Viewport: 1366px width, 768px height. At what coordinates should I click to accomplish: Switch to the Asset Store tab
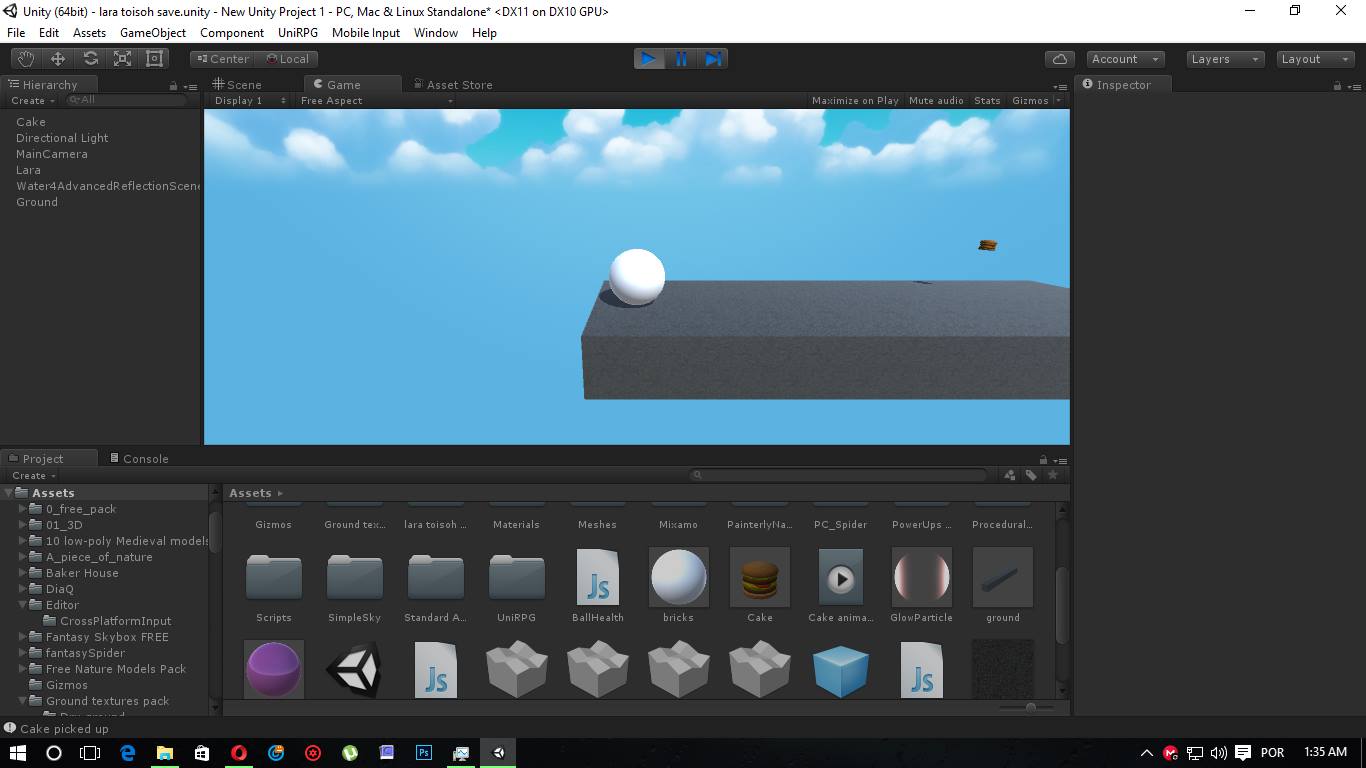click(453, 85)
